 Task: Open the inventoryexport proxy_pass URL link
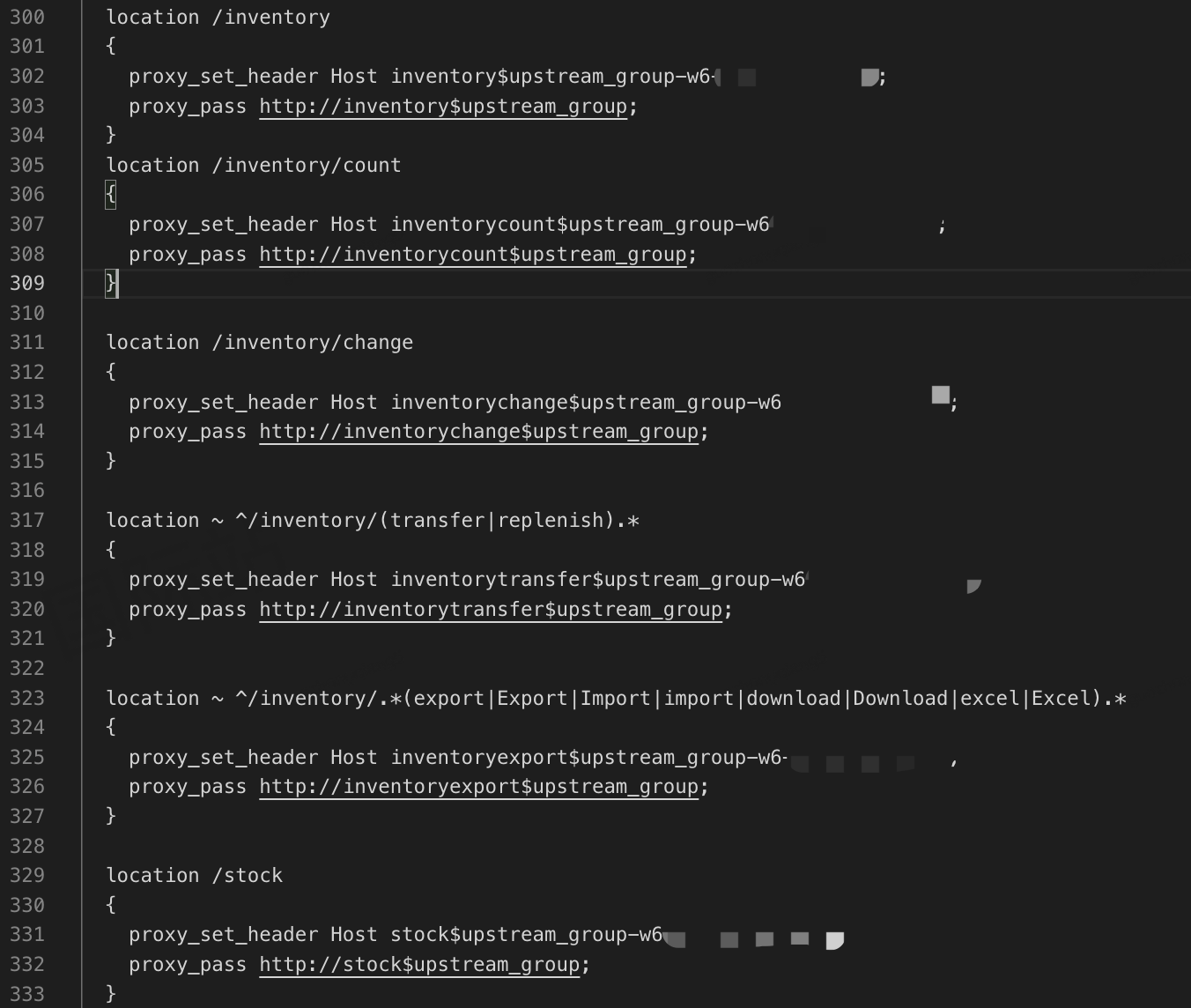coord(478,787)
